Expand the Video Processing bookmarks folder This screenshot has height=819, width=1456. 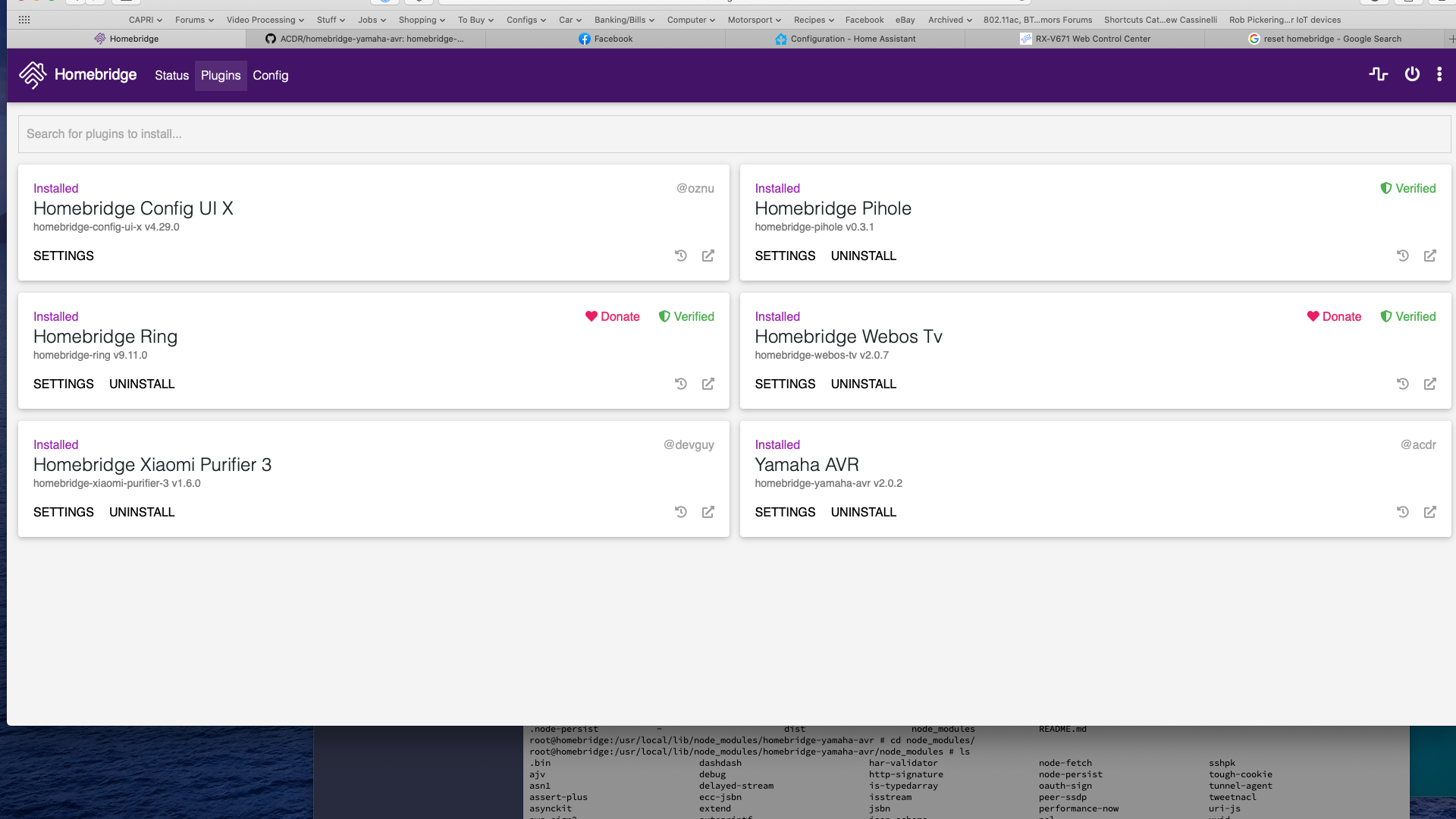265,20
